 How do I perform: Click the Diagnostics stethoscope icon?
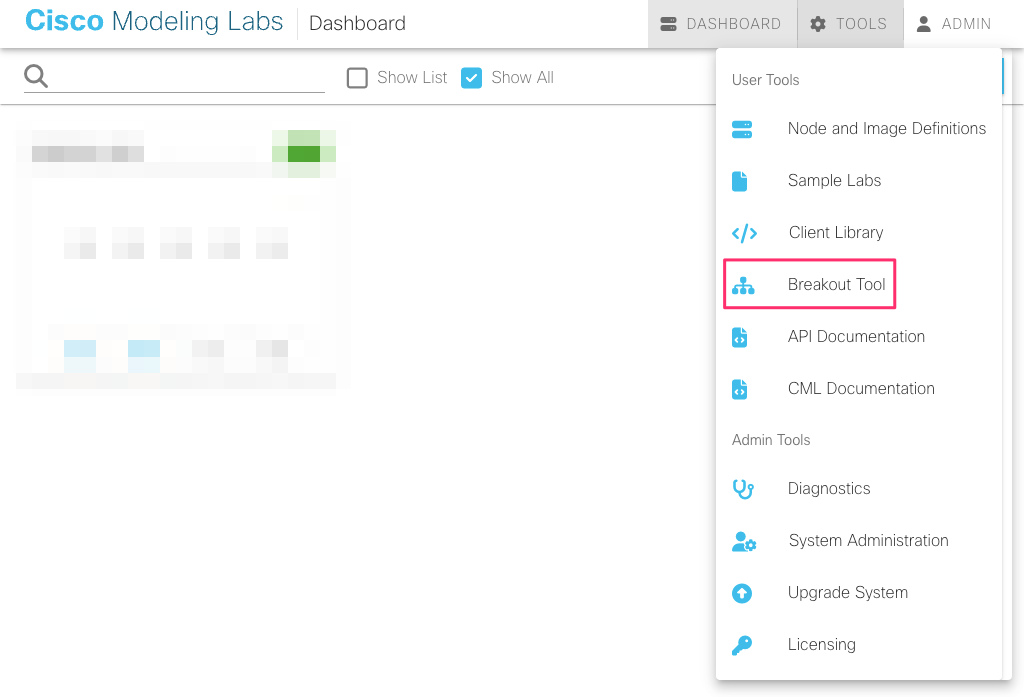[x=743, y=489]
